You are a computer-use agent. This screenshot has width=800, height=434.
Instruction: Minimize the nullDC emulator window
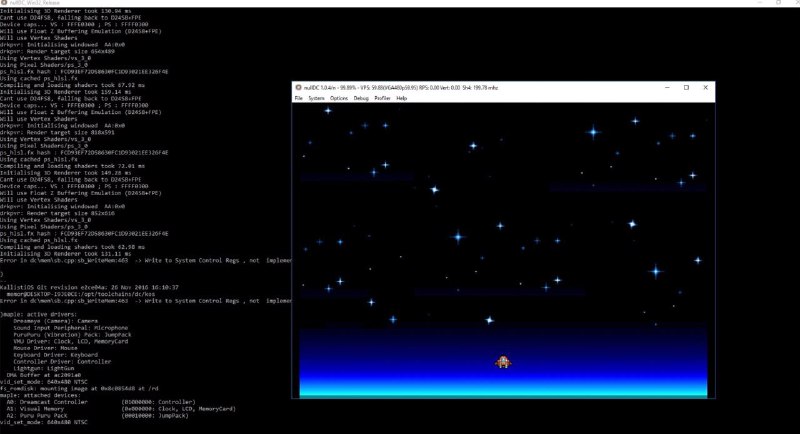coord(667,87)
